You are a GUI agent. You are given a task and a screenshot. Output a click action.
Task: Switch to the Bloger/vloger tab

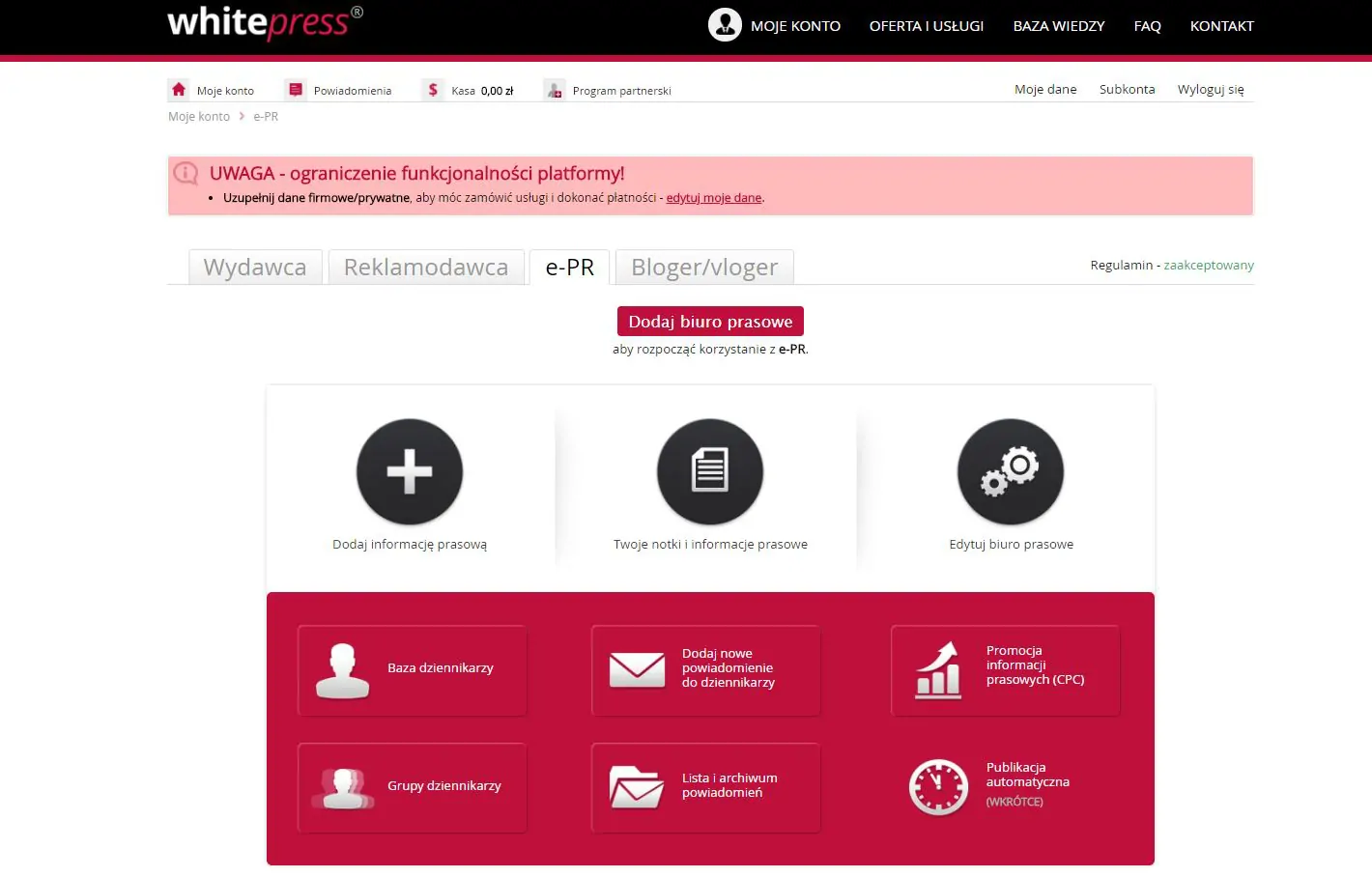pyautogui.click(x=704, y=268)
